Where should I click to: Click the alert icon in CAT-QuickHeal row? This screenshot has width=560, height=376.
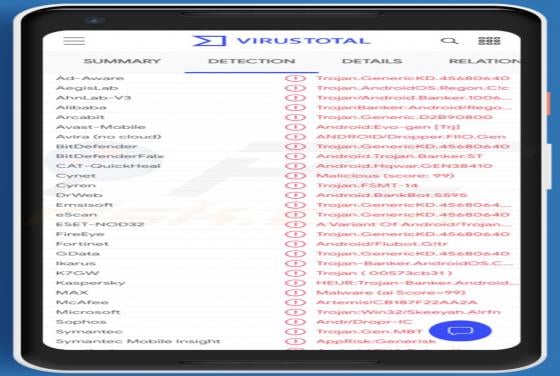(295, 166)
